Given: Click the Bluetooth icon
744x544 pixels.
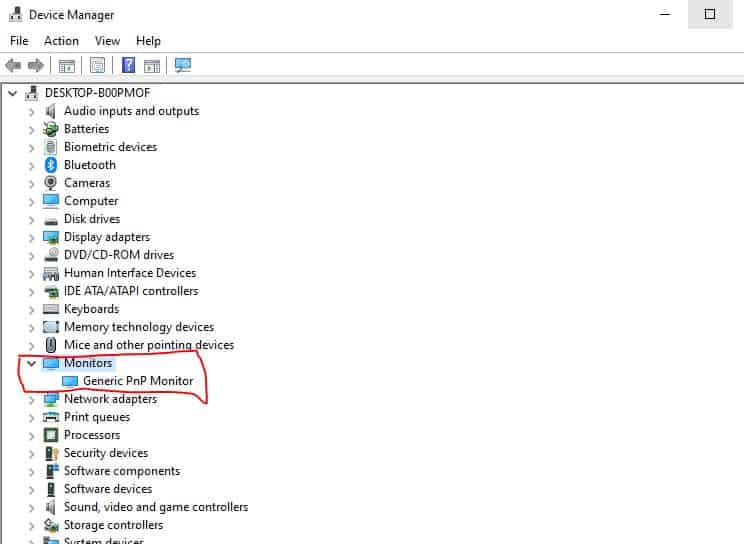Looking at the screenshot, I should click(x=51, y=165).
